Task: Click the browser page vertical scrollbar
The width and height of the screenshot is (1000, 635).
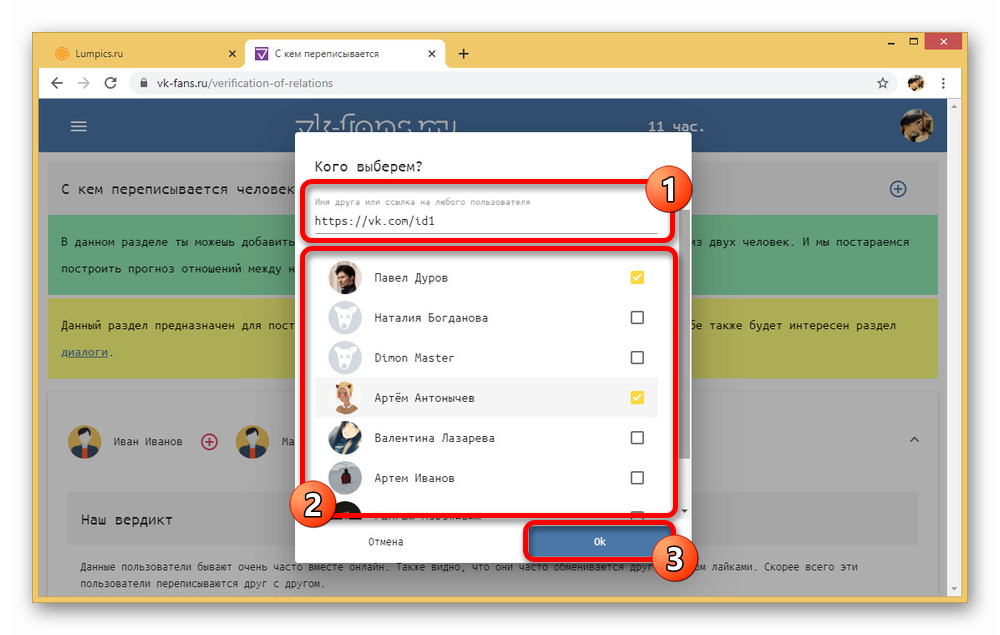Action: [x=954, y=347]
